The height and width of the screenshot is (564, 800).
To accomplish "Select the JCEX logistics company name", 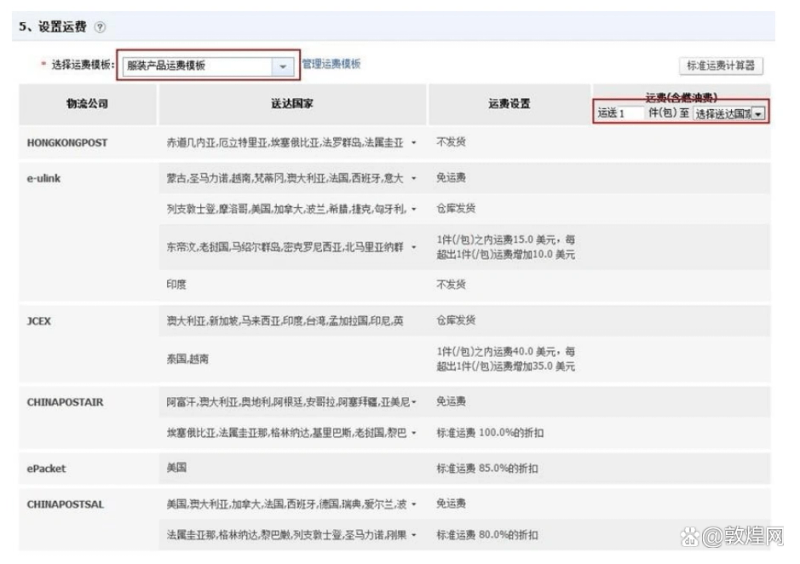I will [39, 321].
